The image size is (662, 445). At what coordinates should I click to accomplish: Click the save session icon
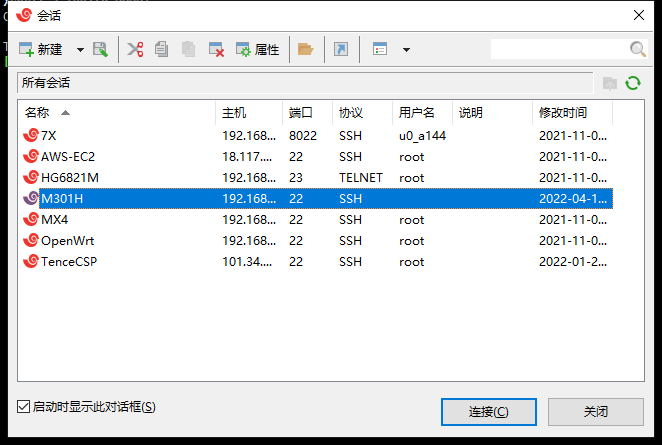[x=100, y=49]
